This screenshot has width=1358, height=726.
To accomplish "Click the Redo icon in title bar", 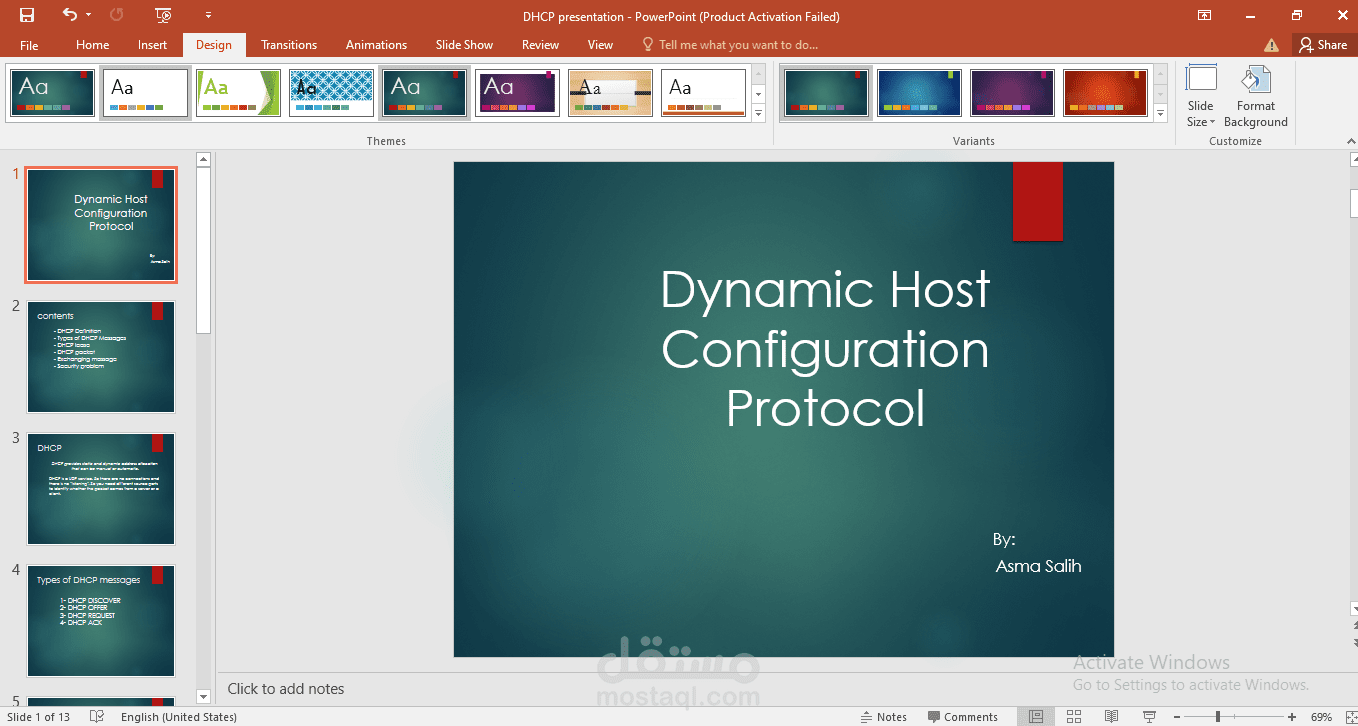I will [117, 15].
